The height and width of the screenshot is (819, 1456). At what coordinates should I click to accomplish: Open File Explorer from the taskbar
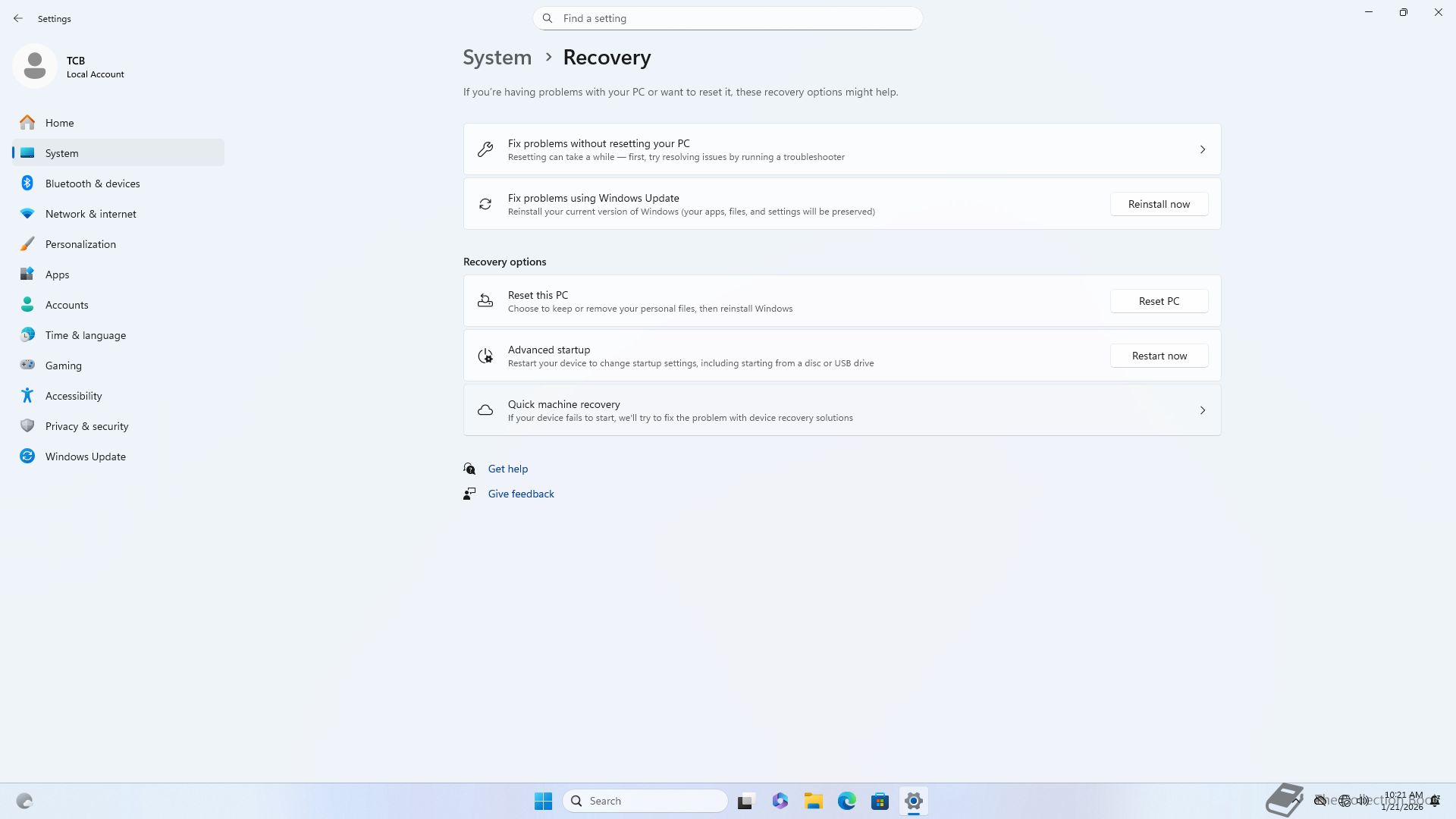coord(813,801)
